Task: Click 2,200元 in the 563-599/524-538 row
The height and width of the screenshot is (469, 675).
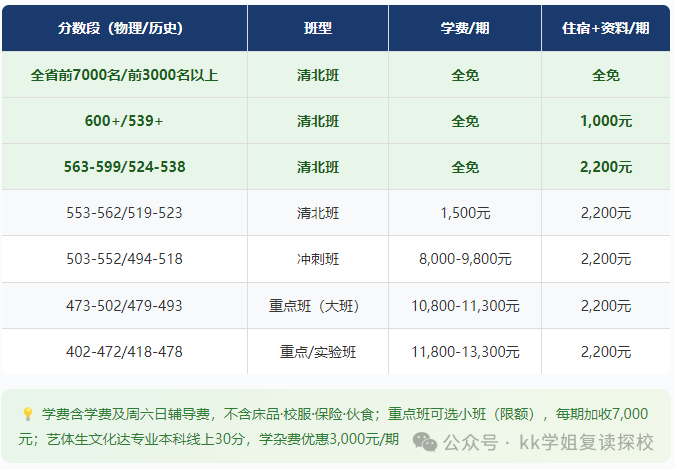Action: 606,167
